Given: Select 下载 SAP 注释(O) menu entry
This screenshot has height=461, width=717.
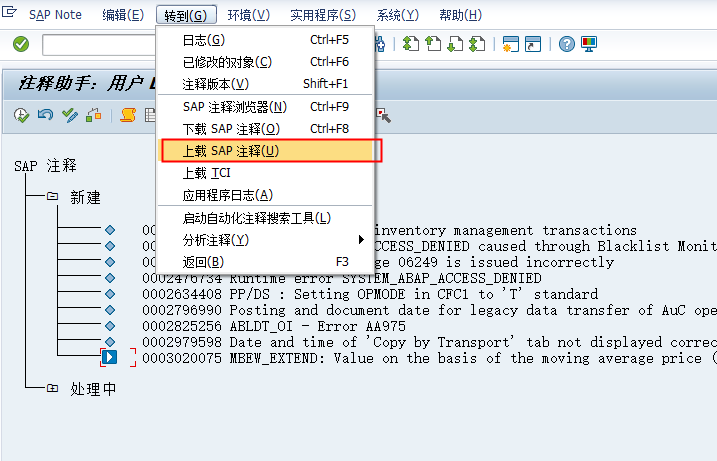Looking at the screenshot, I should click(266, 129).
